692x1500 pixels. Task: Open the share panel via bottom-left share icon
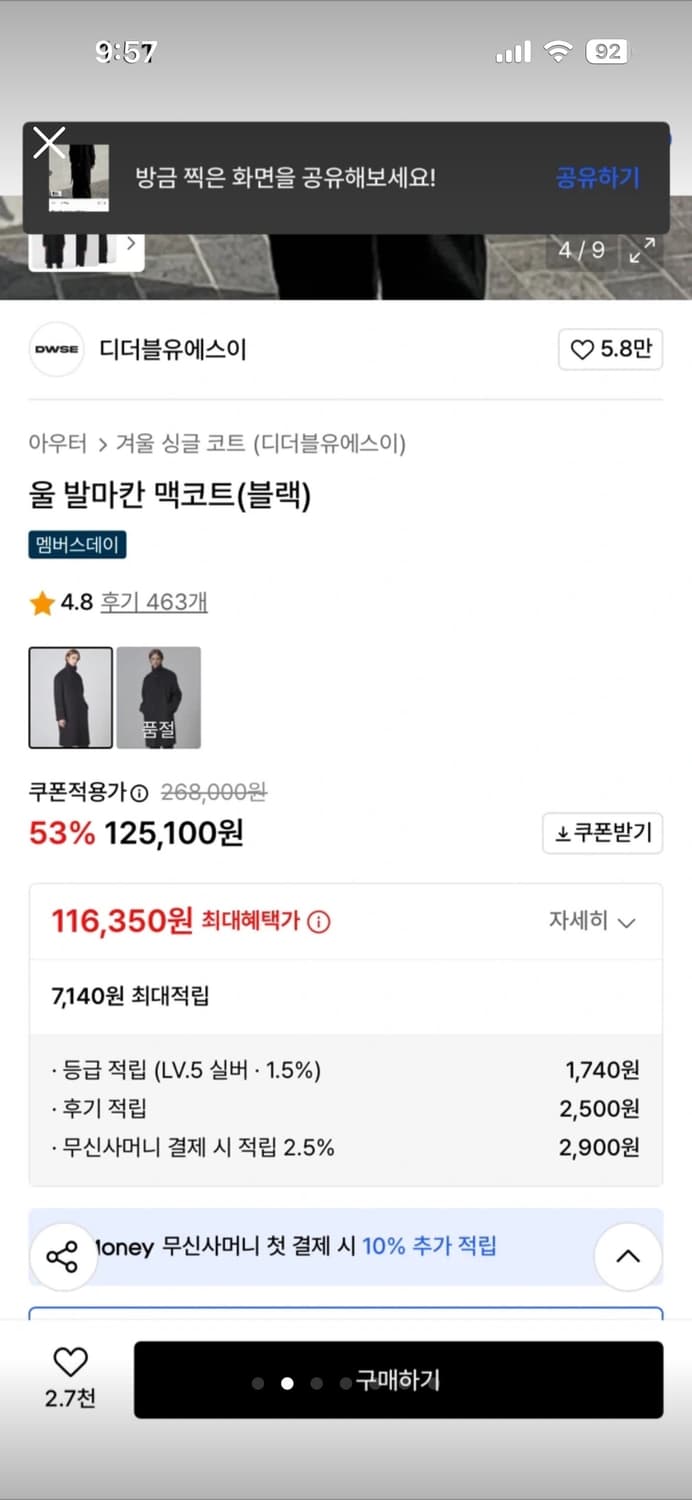pos(63,1256)
